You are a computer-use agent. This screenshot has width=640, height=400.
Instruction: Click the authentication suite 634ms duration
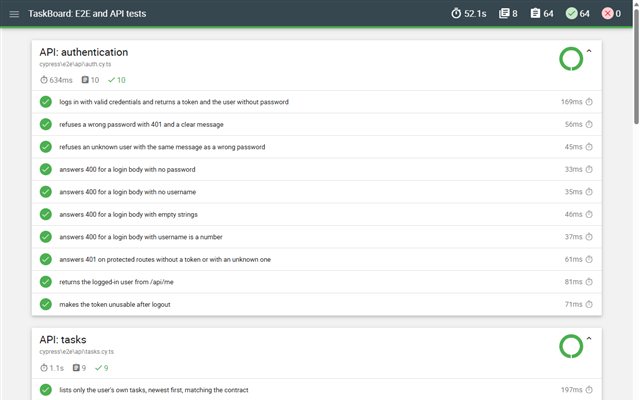coord(56,80)
